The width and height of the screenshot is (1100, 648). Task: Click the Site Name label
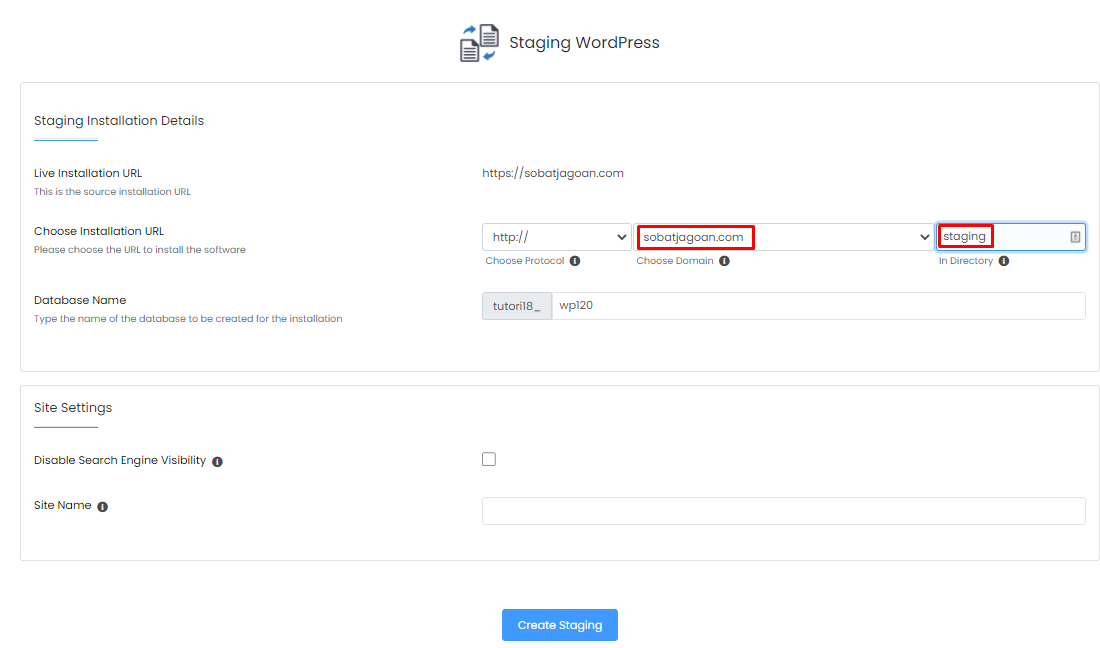62,505
